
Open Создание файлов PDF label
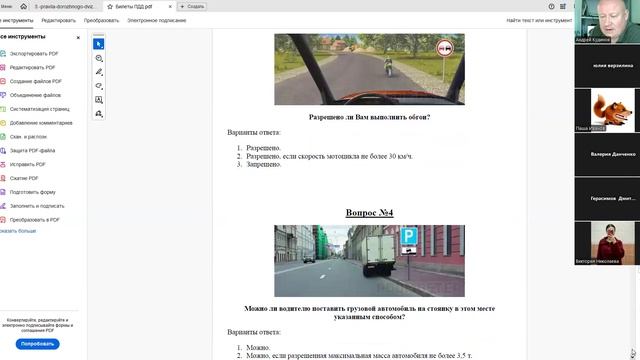(36, 81)
